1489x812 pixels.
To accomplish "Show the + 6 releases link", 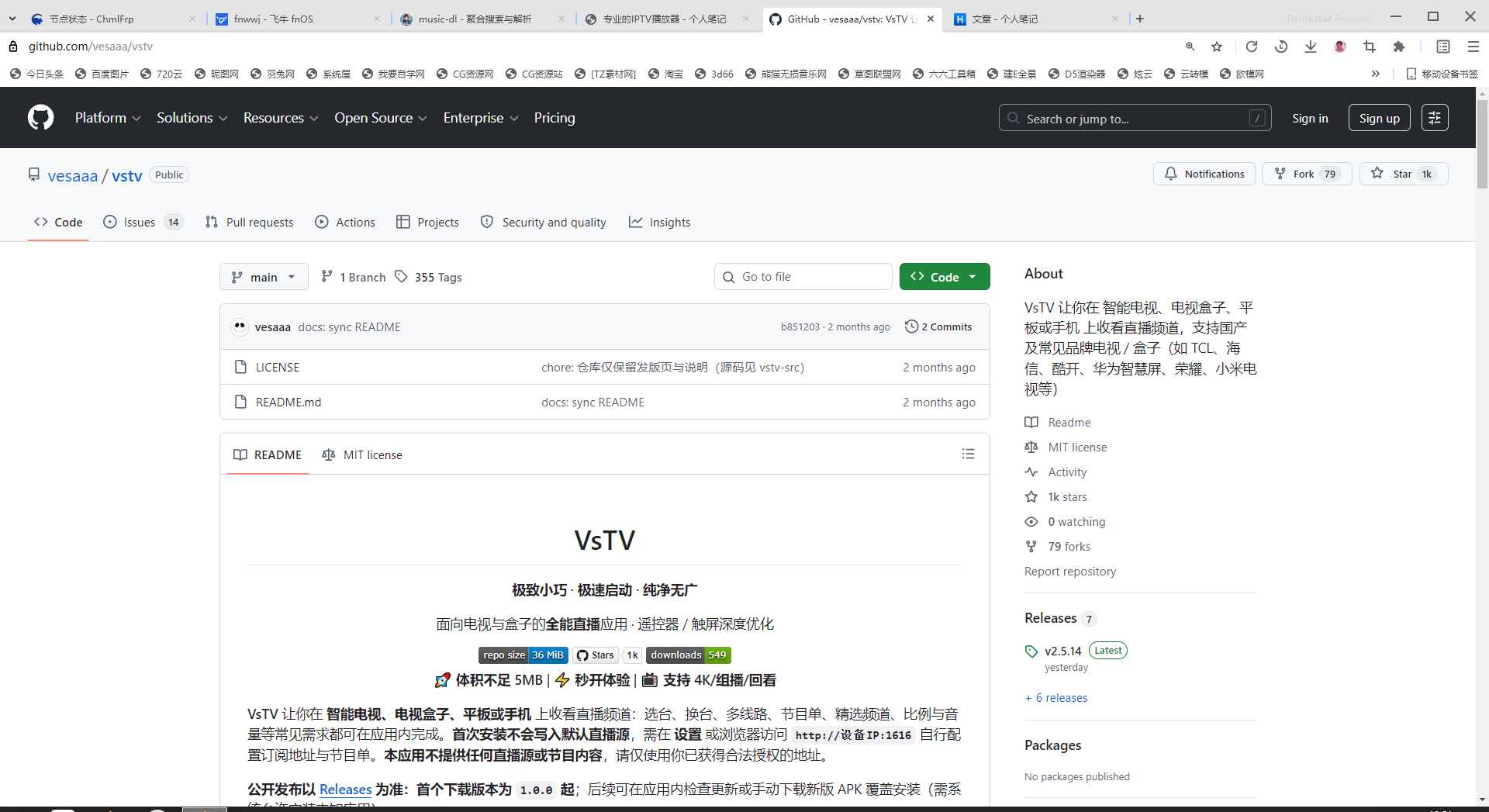I will point(1056,698).
